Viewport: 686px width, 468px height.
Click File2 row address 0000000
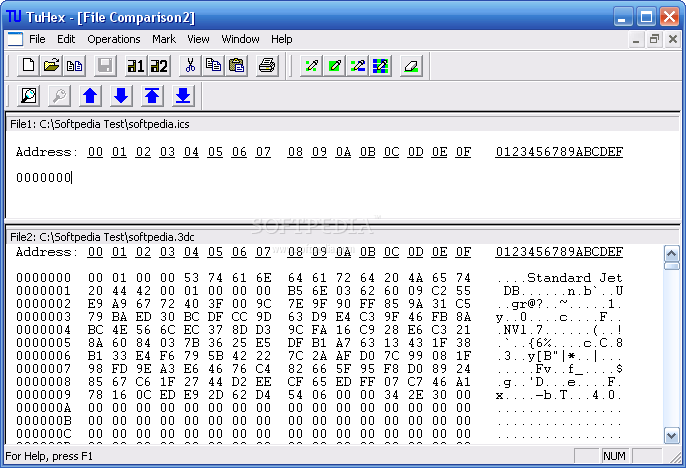point(43,278)
